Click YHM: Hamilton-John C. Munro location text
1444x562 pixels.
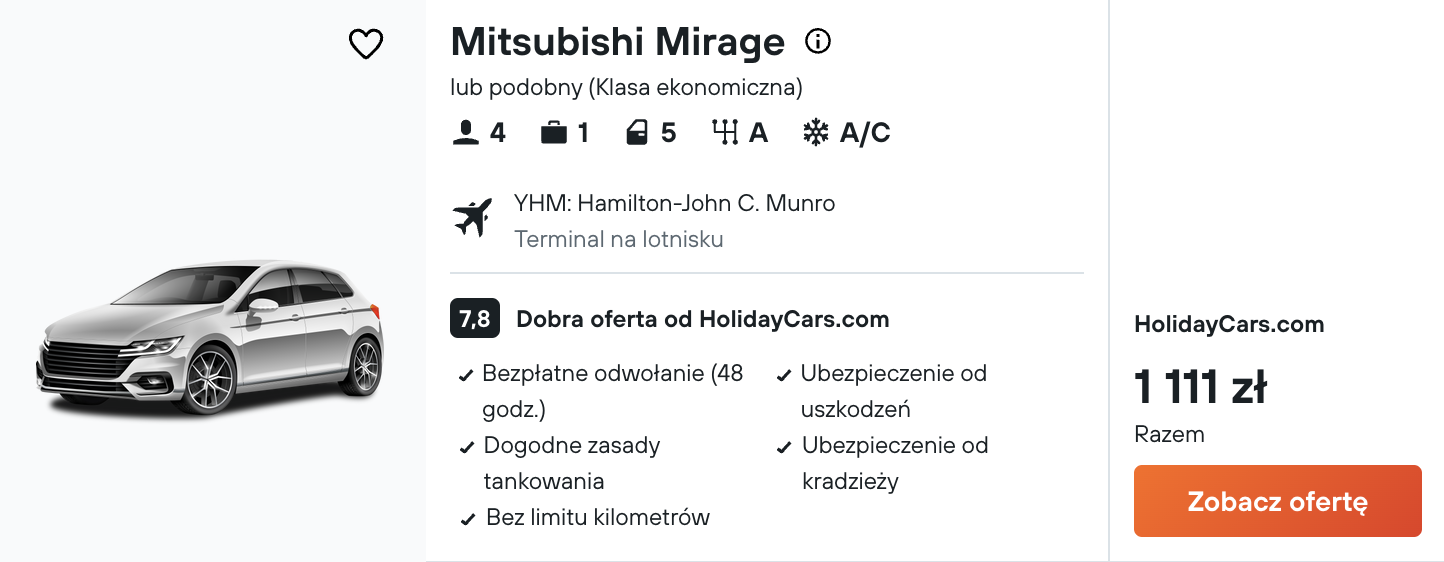click(675, 204)
